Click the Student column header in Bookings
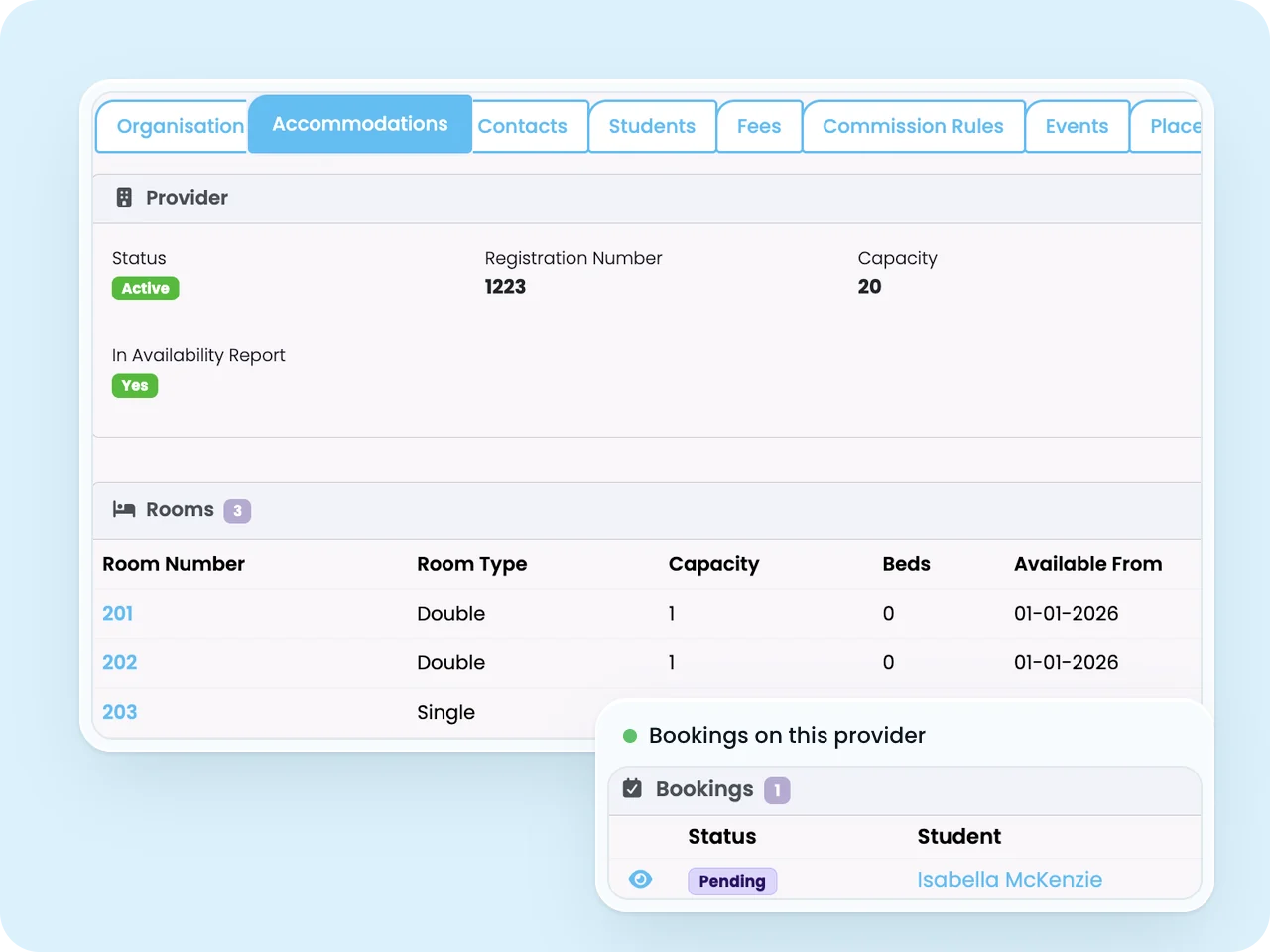Screen dimensions: 1270x952 [958, 837]
